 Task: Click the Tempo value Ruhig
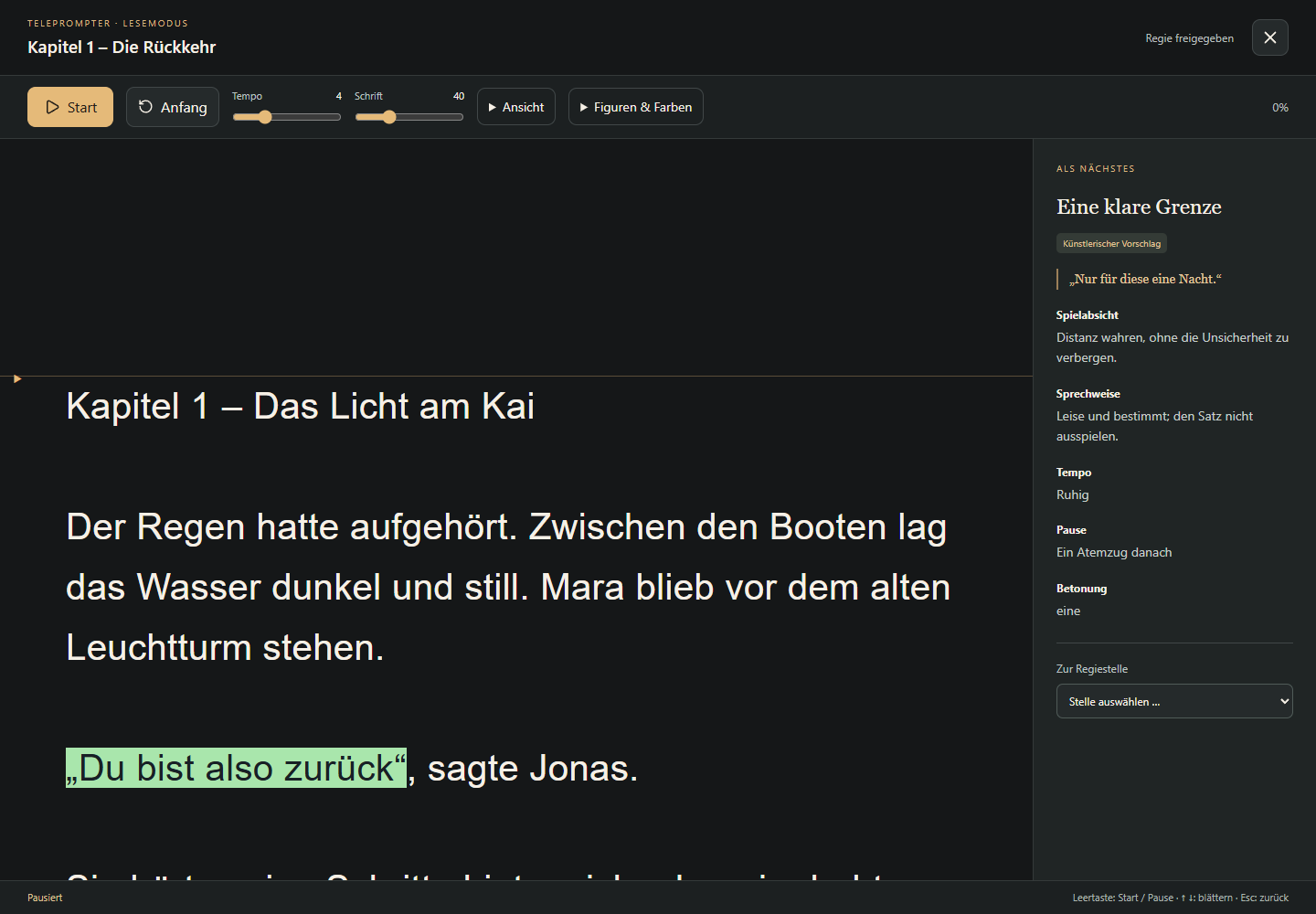pos(1073,494)
